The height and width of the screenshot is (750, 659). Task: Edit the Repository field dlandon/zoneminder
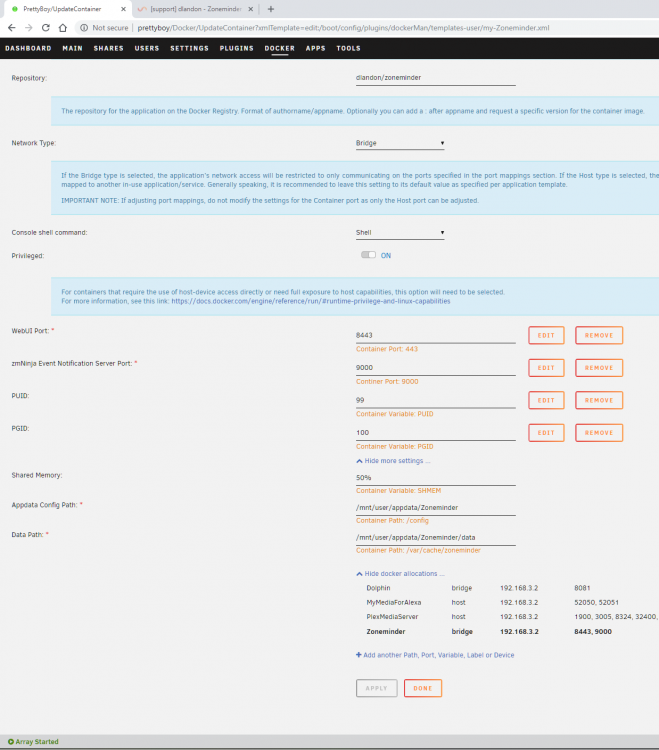click(x=435, y=78)
